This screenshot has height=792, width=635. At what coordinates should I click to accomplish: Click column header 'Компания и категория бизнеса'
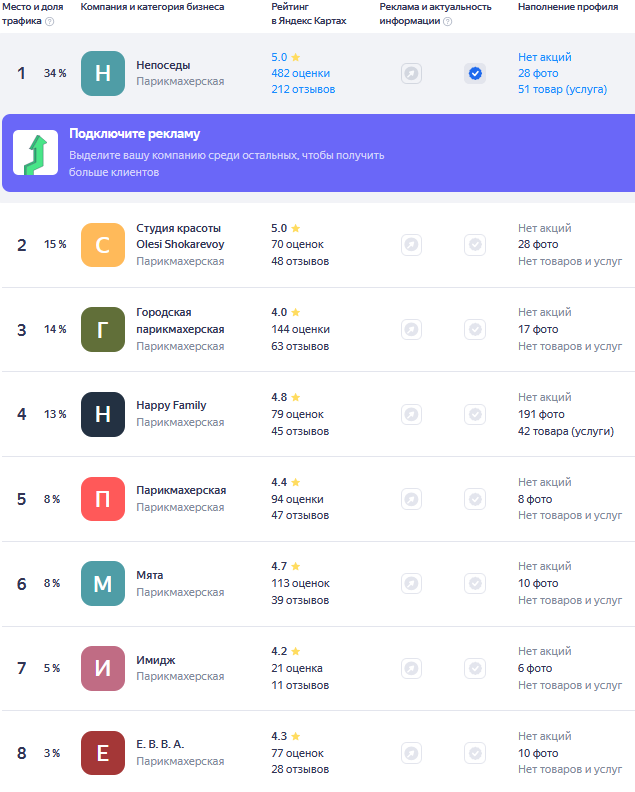coord(153,7)
